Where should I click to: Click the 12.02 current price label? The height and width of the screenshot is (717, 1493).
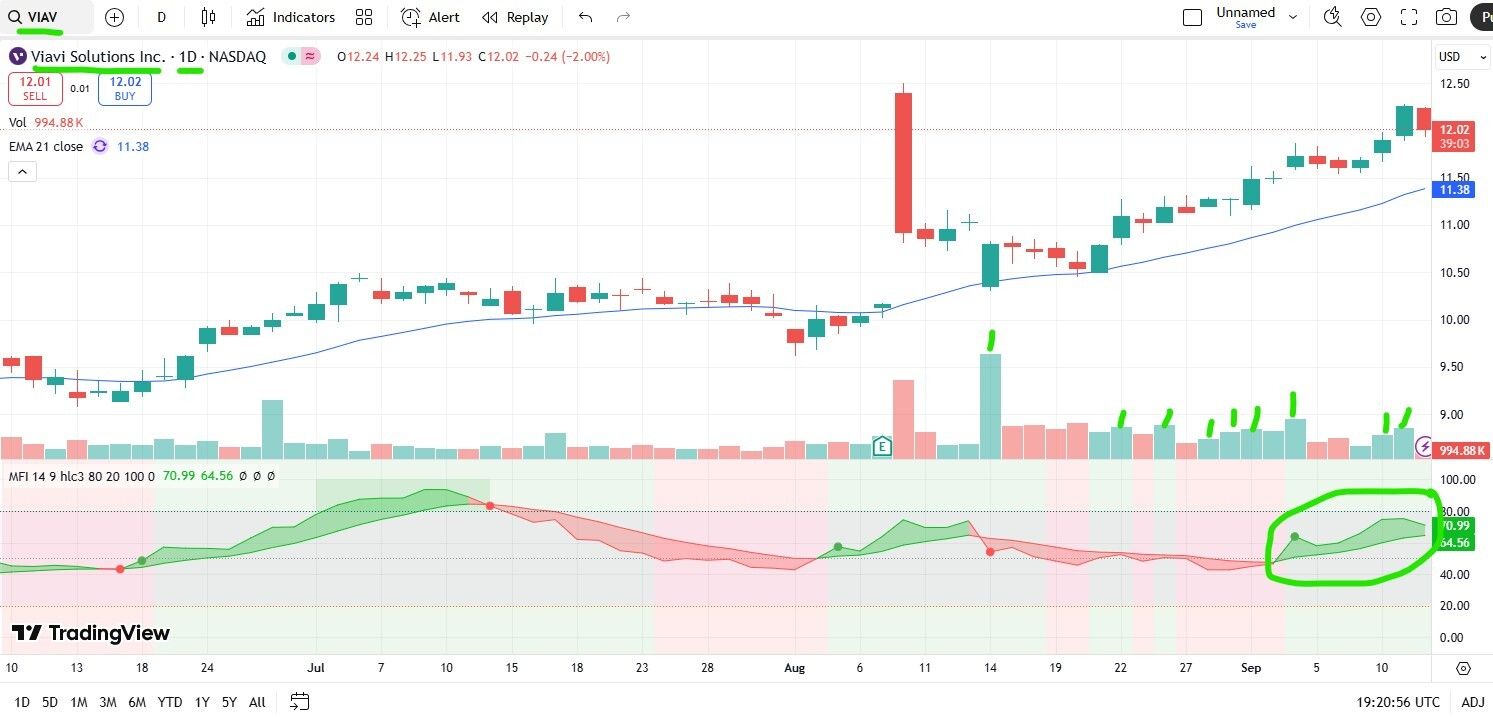point(1454,136)
